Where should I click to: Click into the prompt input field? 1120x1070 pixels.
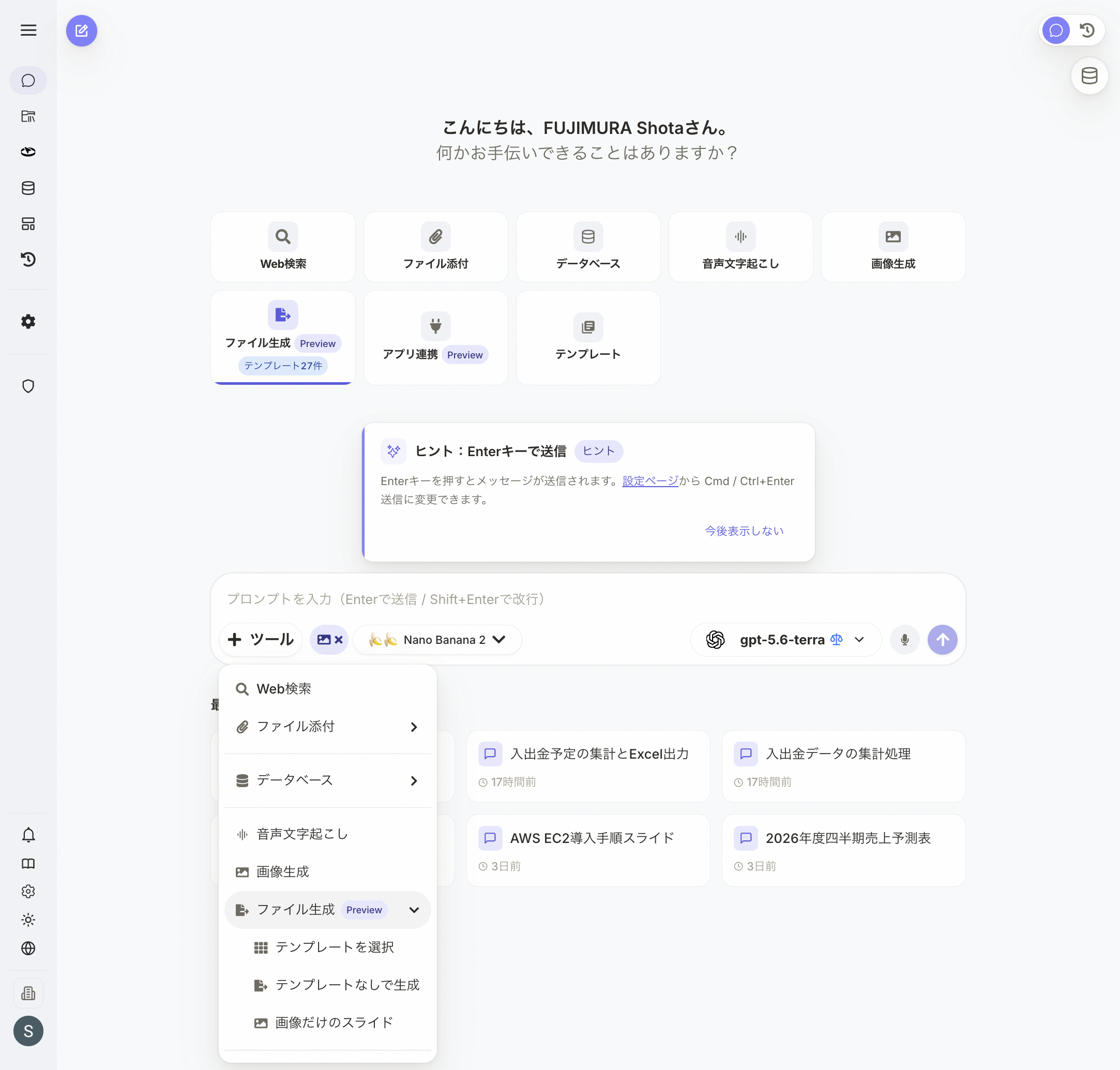(588, 599)
